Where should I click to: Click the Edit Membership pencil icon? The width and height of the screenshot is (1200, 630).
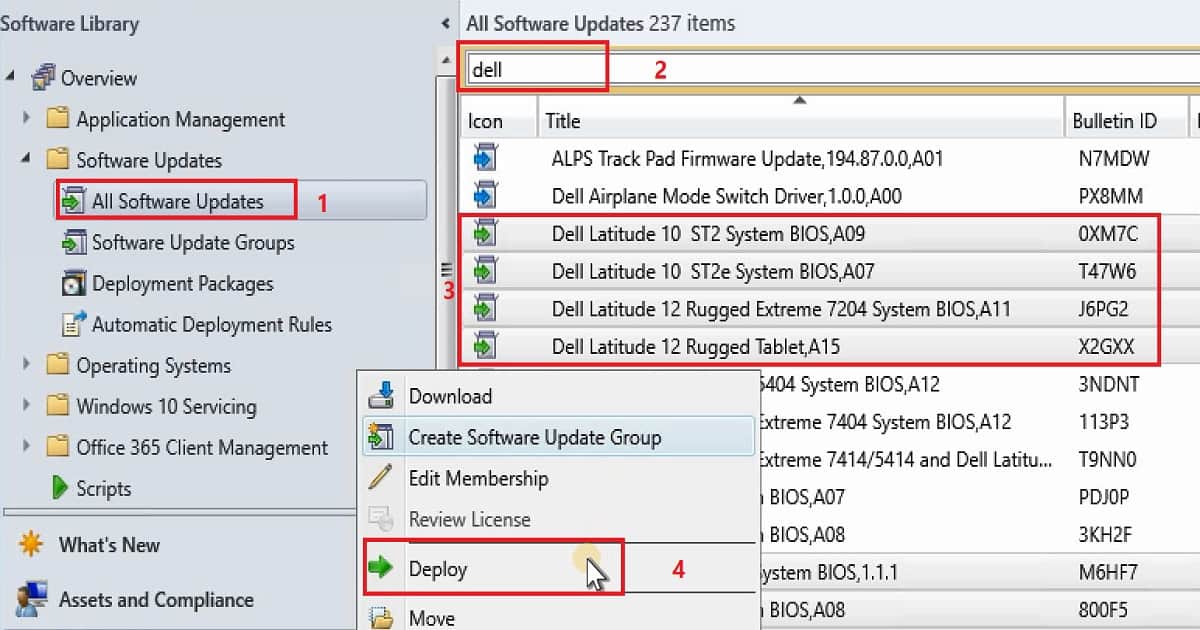381,478
